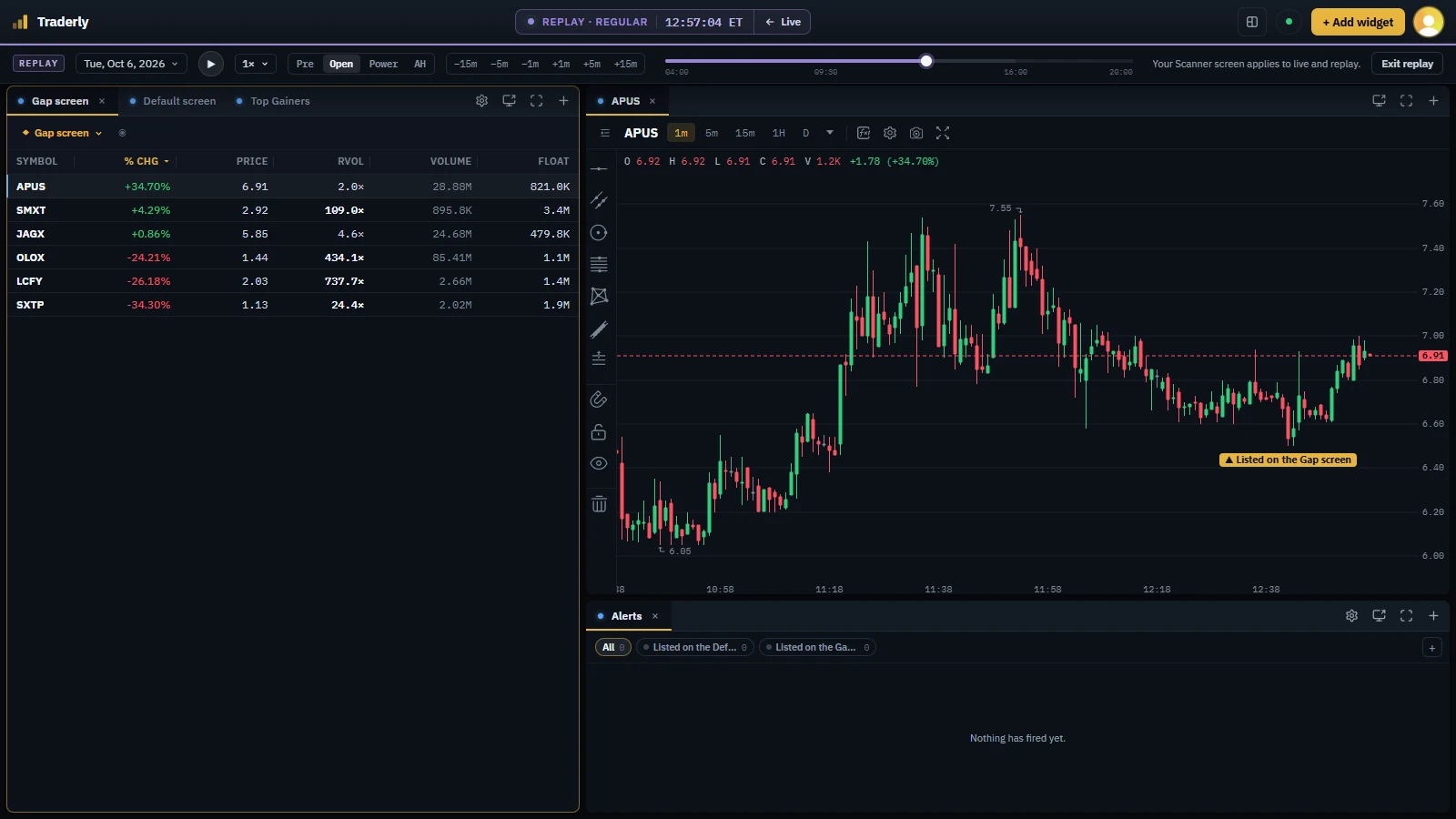This screenshot has width=1456, height=819.
Task: Switch to Default screen tab
Action: click(x=173, y=101)
